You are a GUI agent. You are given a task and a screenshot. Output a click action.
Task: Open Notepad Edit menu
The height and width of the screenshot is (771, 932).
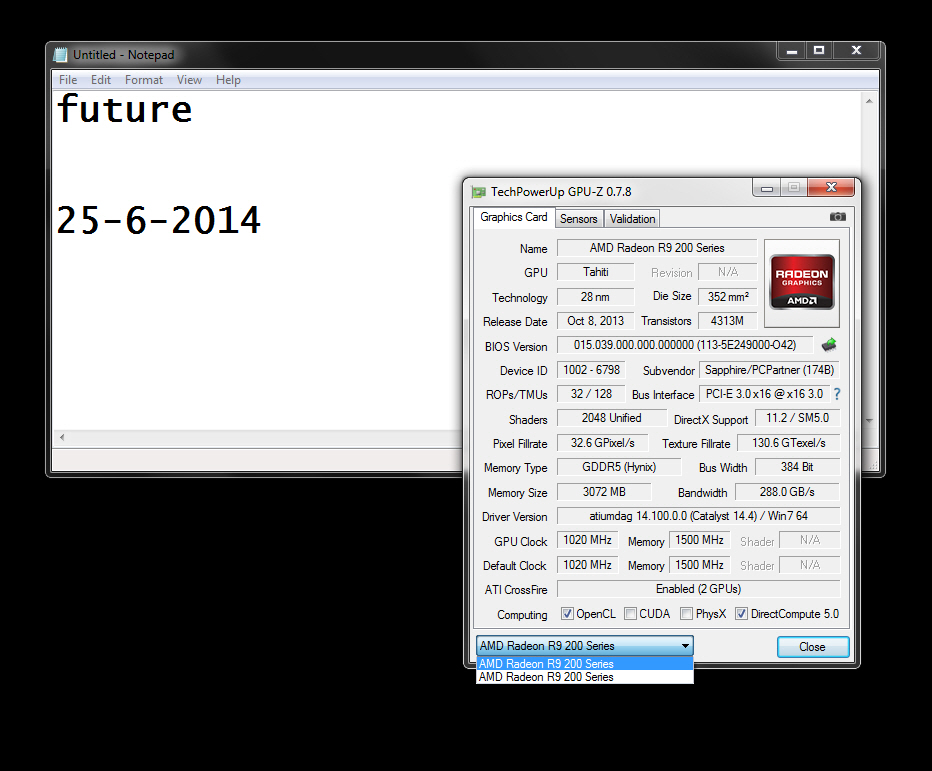(x=100, y=80)
